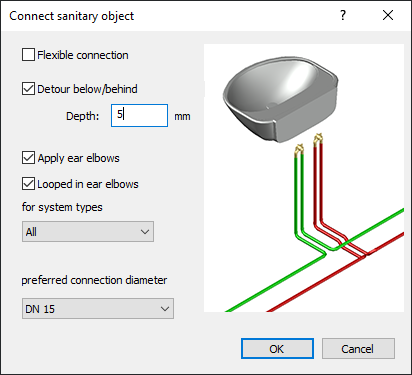Open help via the question mark icon
Image resolution: width=412 pixels, height=375 pixels.
[343, 15]
